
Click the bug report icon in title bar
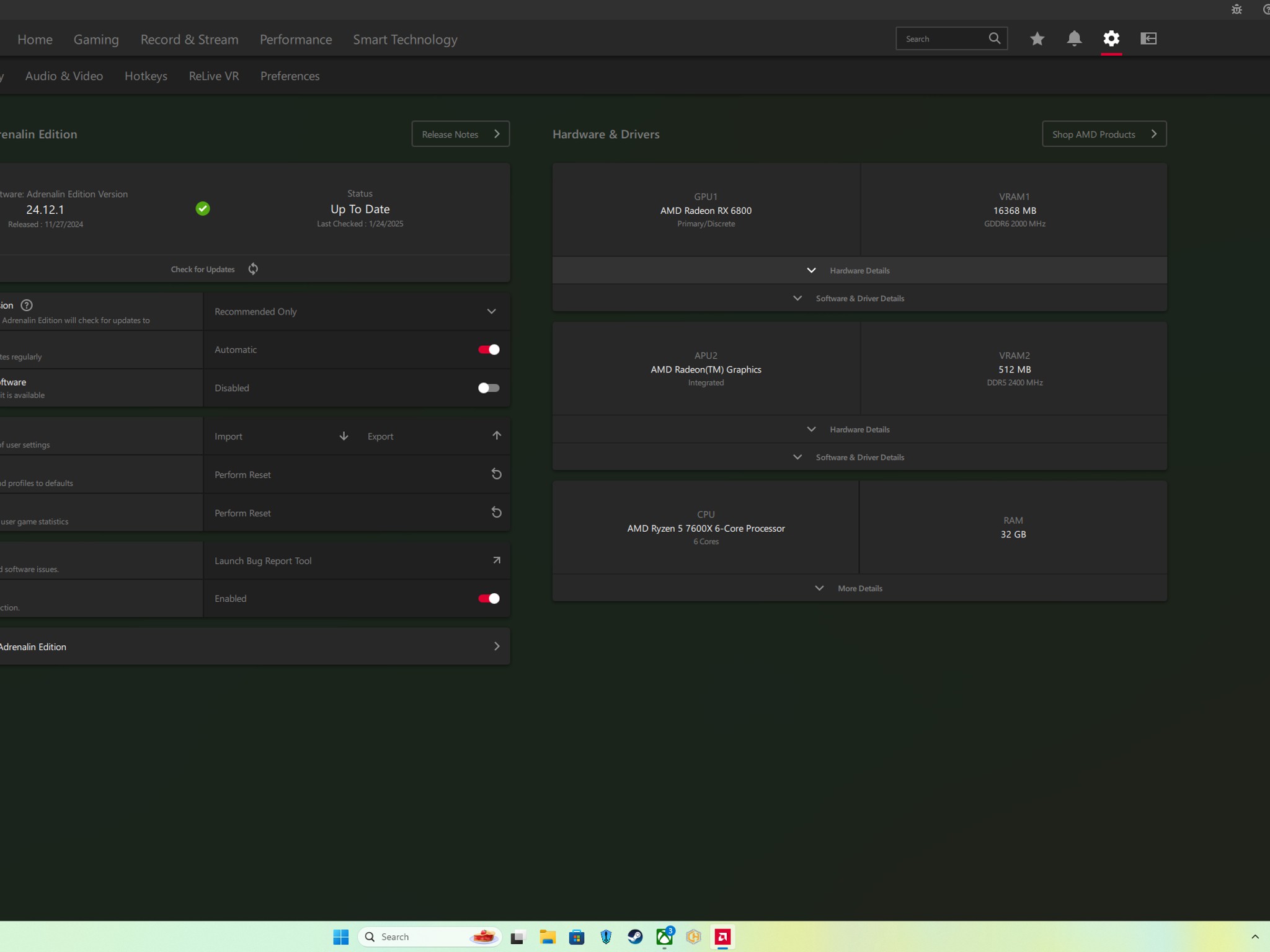(1237, 10)
